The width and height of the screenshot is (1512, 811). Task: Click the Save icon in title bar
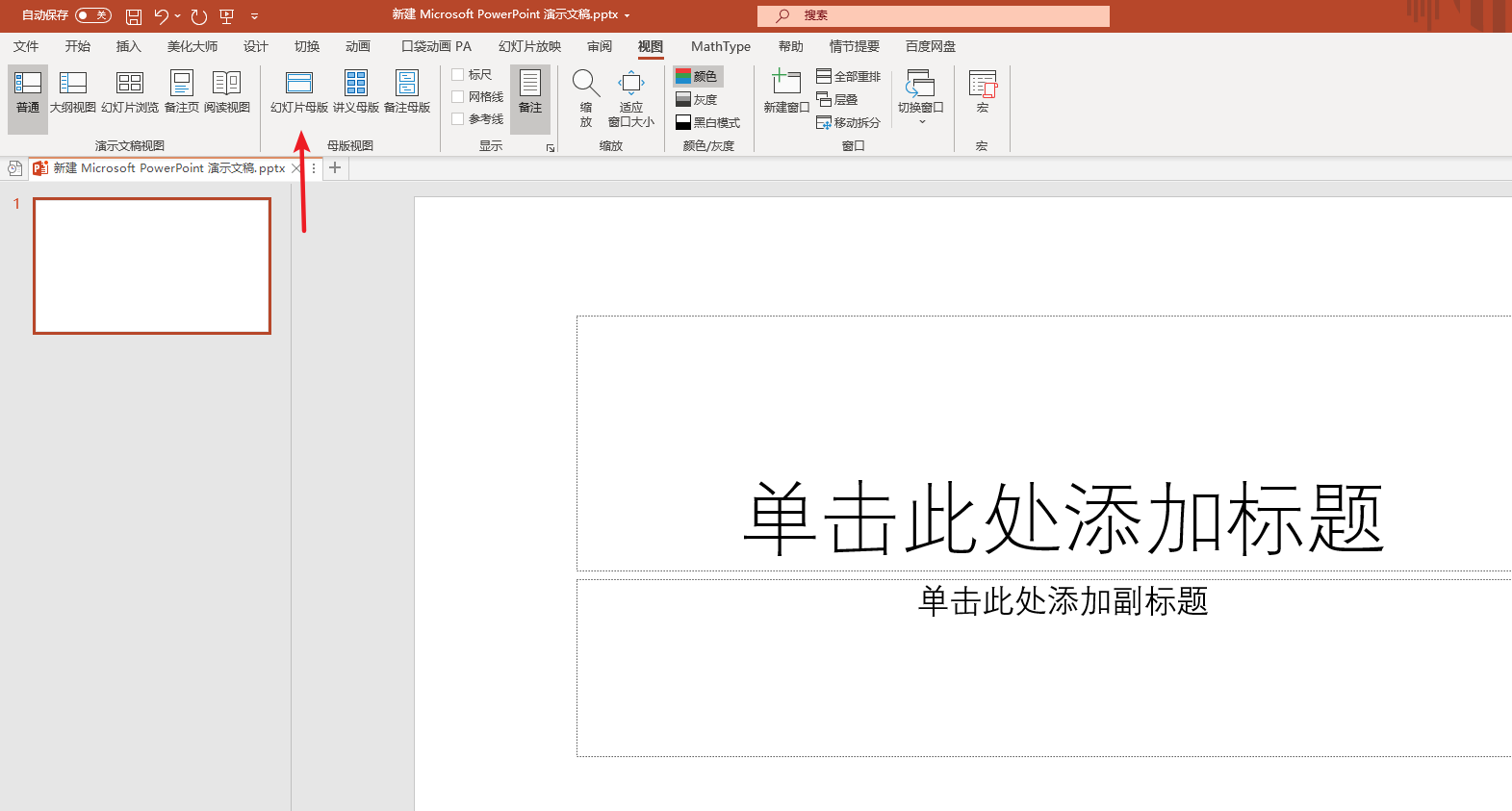[x=134, y=16]
